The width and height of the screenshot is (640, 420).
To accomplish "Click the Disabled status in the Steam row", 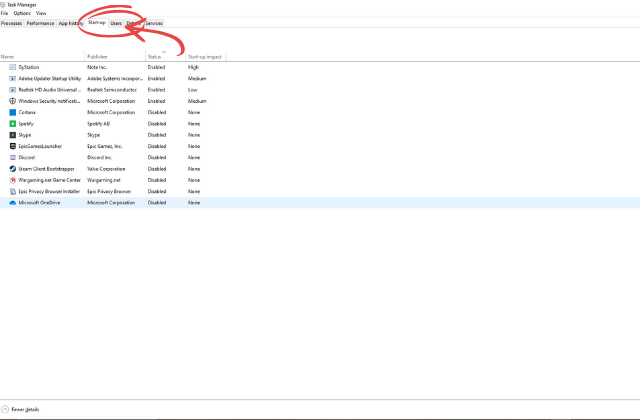I will click(157, 169).
